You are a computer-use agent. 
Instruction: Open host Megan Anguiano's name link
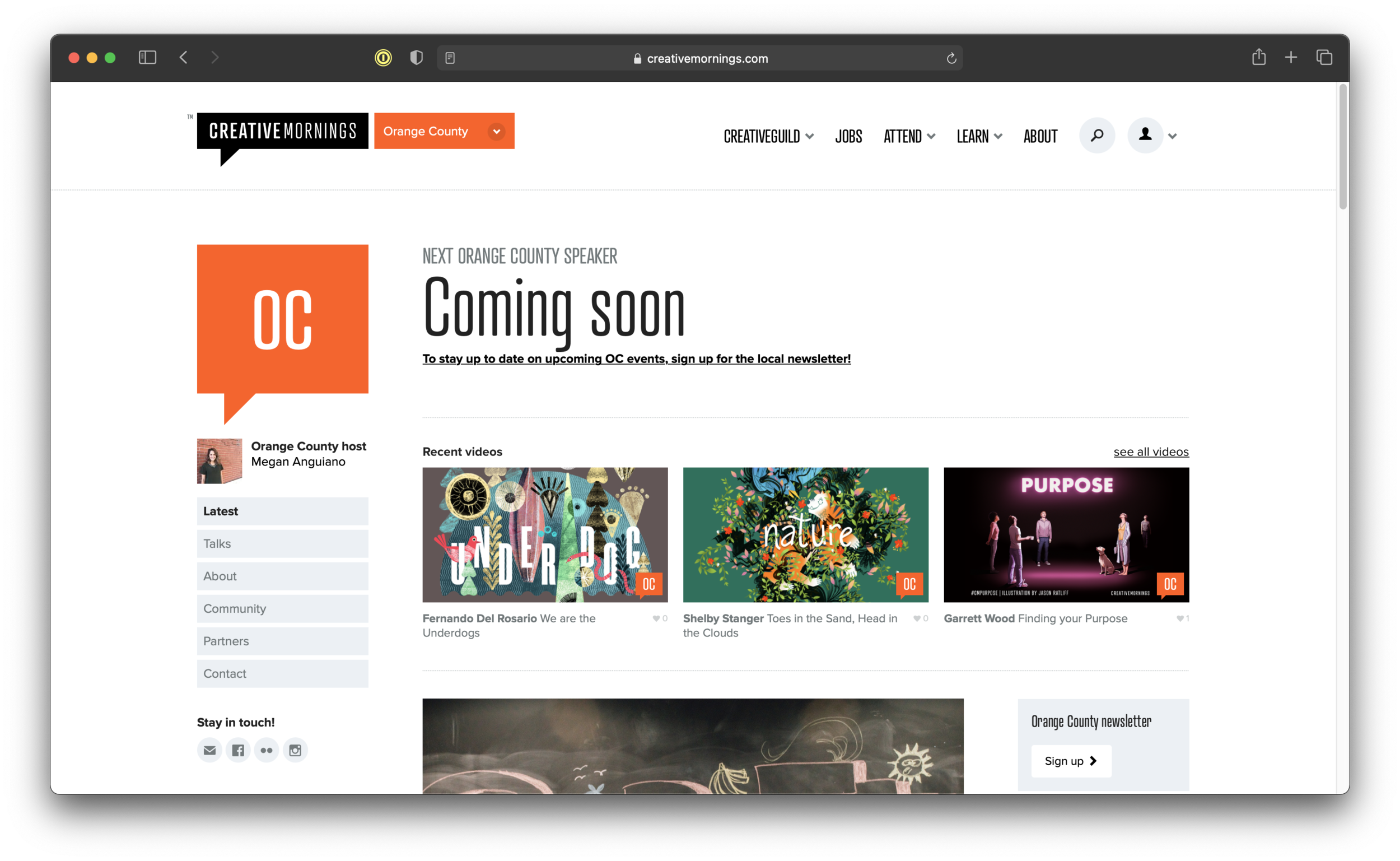point(298,462)
